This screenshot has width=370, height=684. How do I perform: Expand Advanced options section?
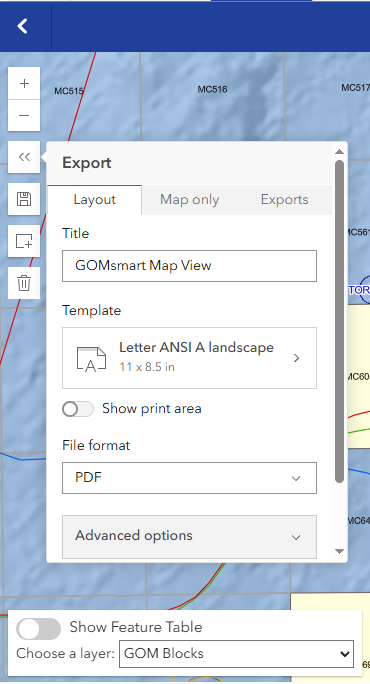[189, 537]
